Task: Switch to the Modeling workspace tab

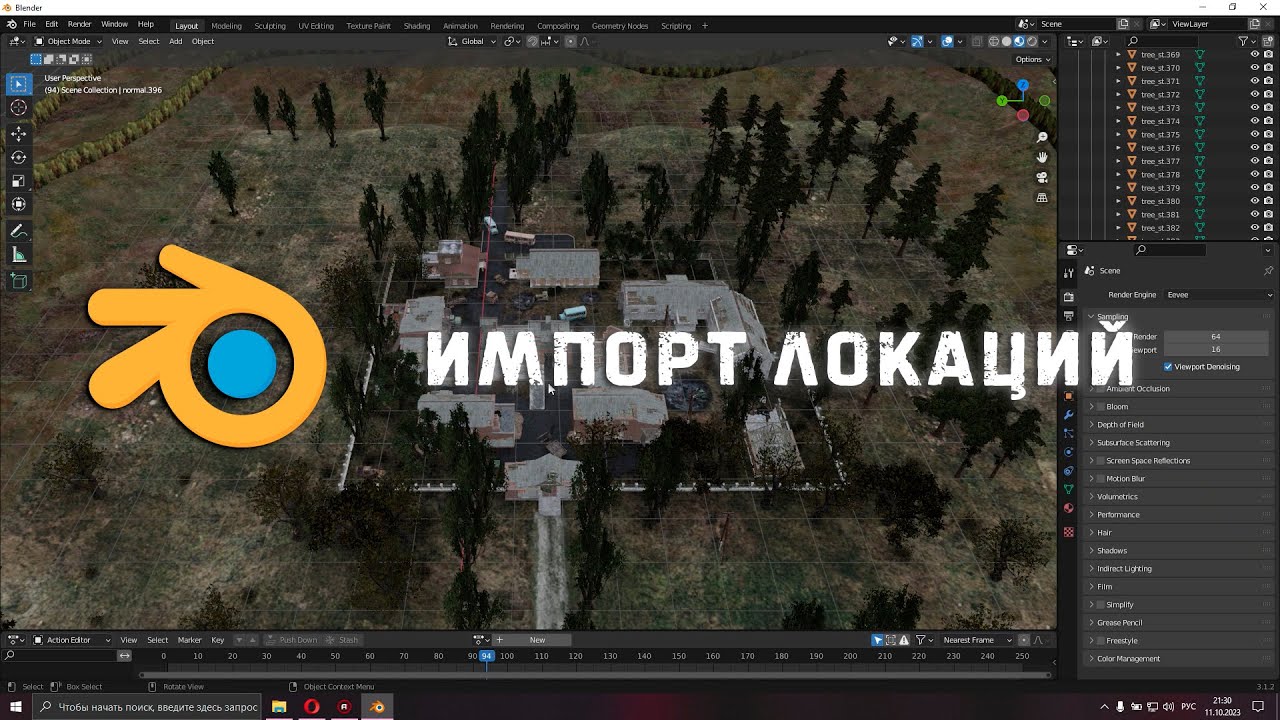Action: [x=226, y=26]
